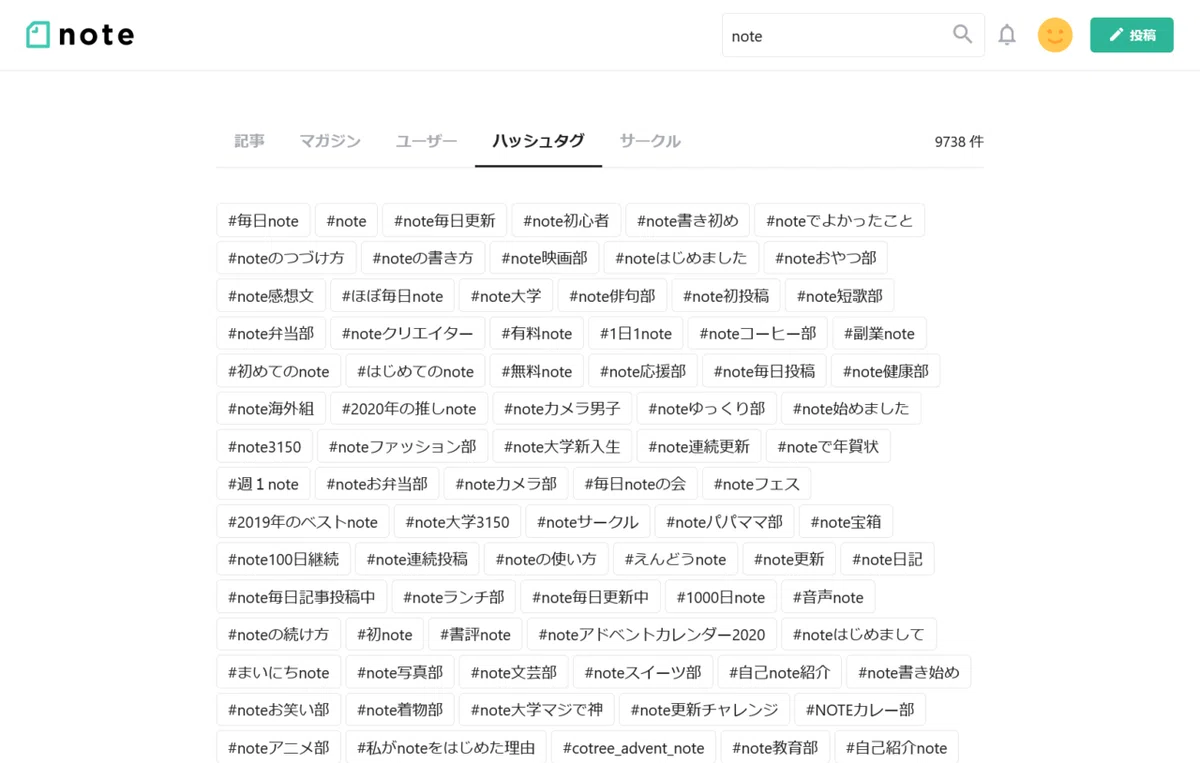
Task: Click the 投稿 post button
Action: (1132, 35)
